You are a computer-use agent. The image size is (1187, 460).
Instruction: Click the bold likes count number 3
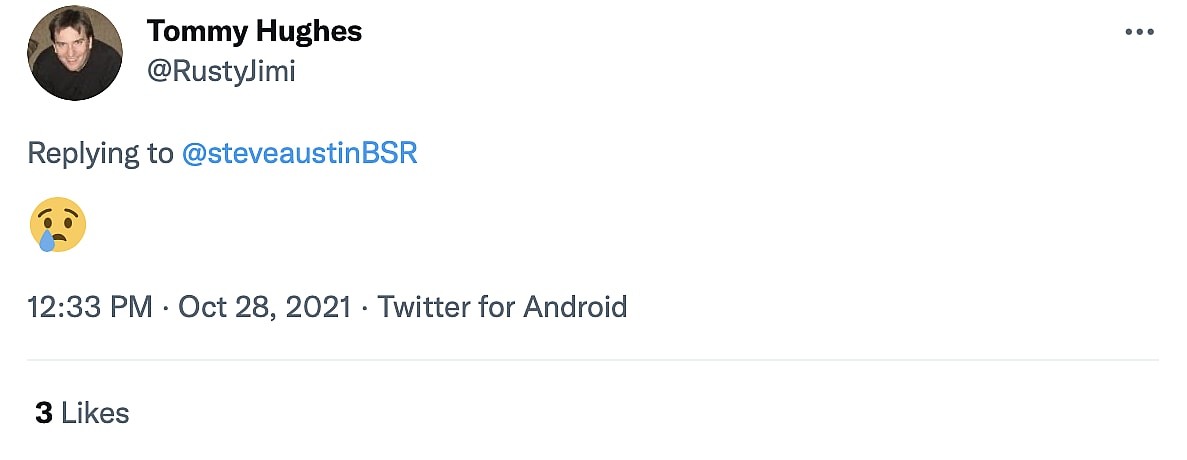[x=43, y=412]
